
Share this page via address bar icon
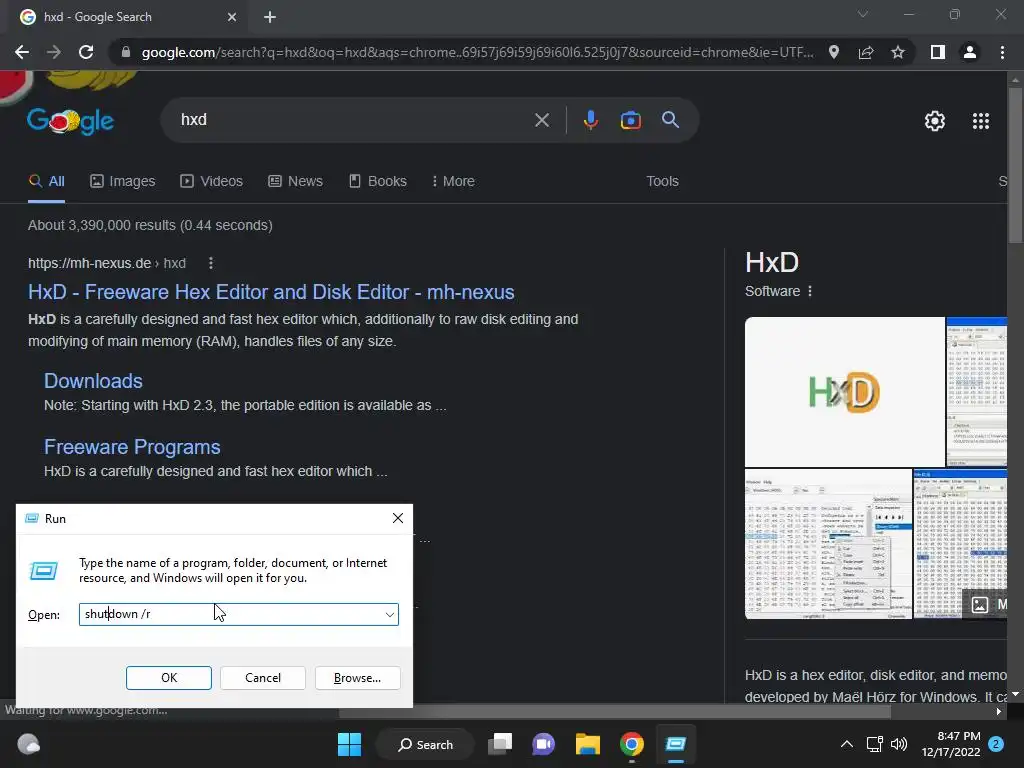pyautogui.click(x=866, y=52)
